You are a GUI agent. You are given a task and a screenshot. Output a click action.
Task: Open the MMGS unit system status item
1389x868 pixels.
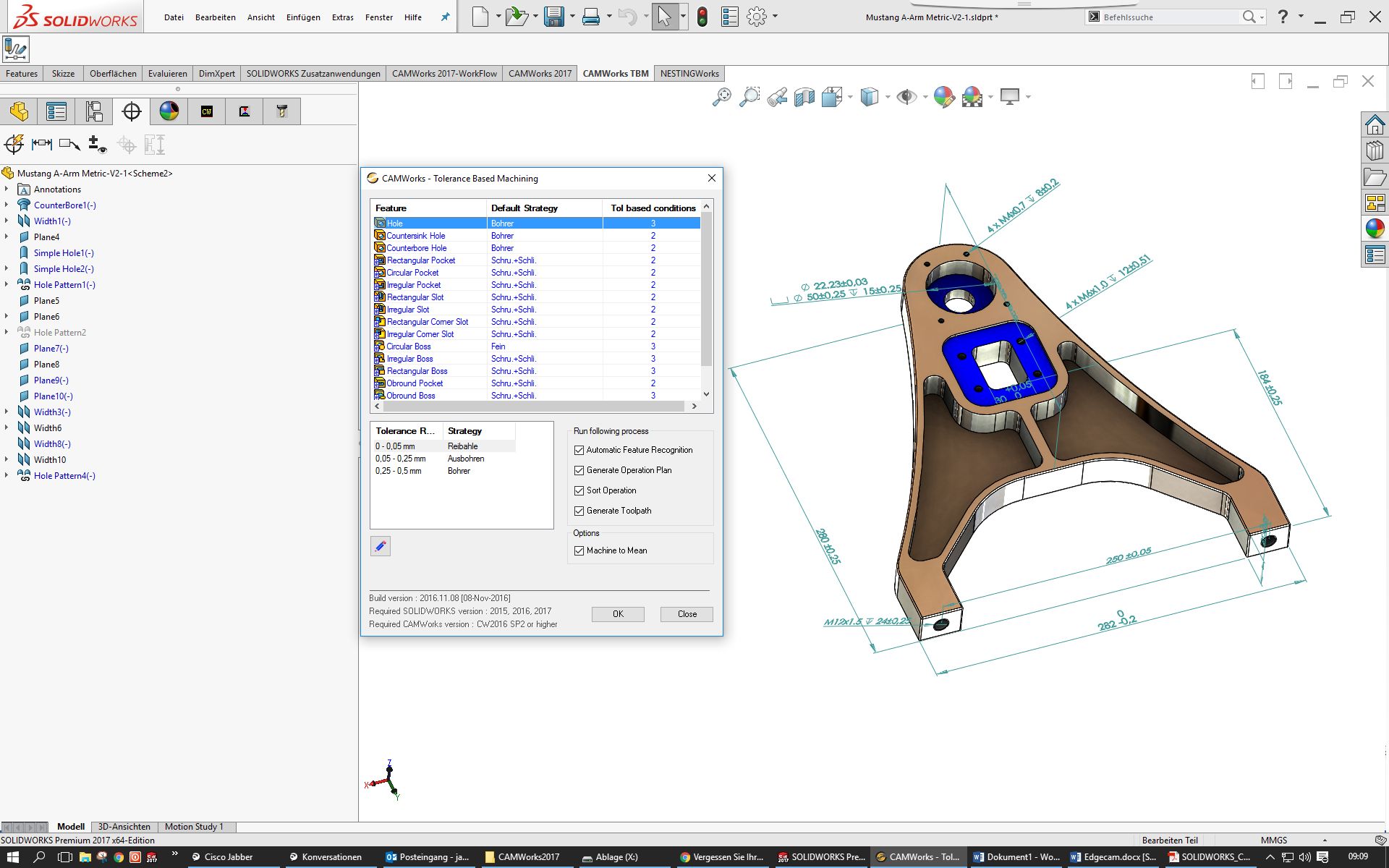coord(1274,841)
